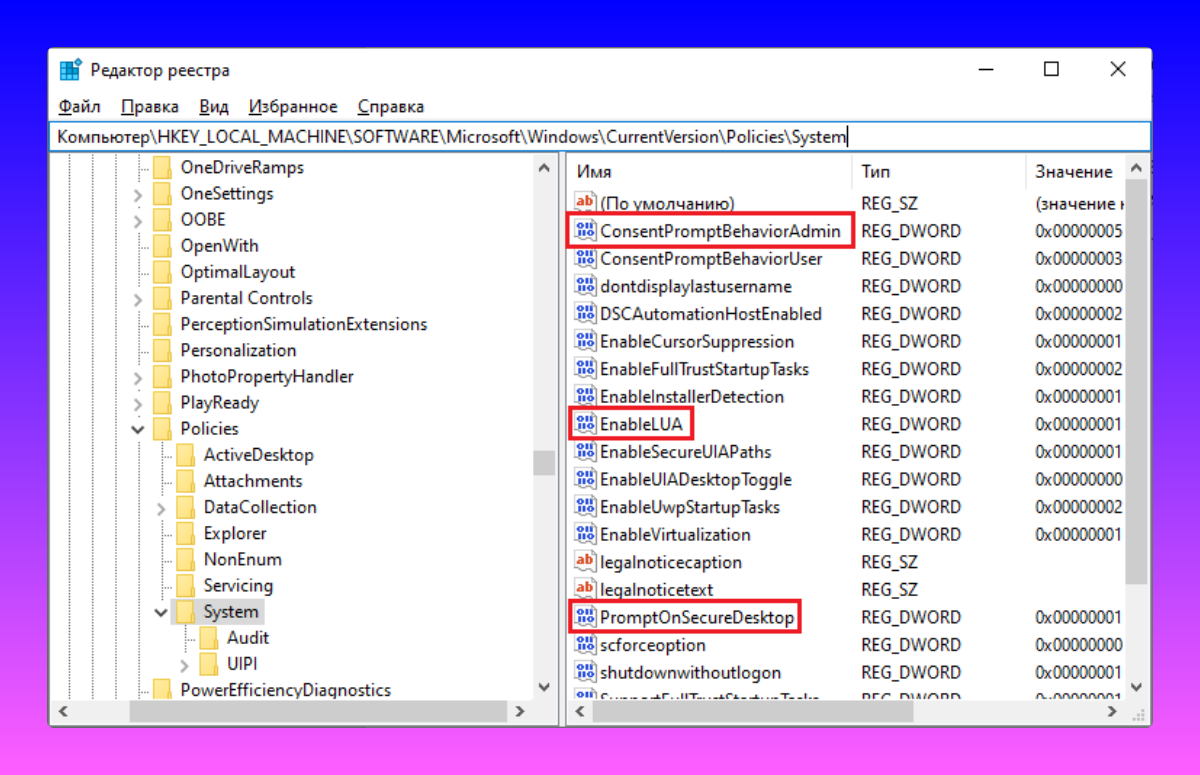Select the NonEnum key
Image resolution: width=1200 pixels, height=775 pixels.
pyautogui.click(x=243, y=559)
